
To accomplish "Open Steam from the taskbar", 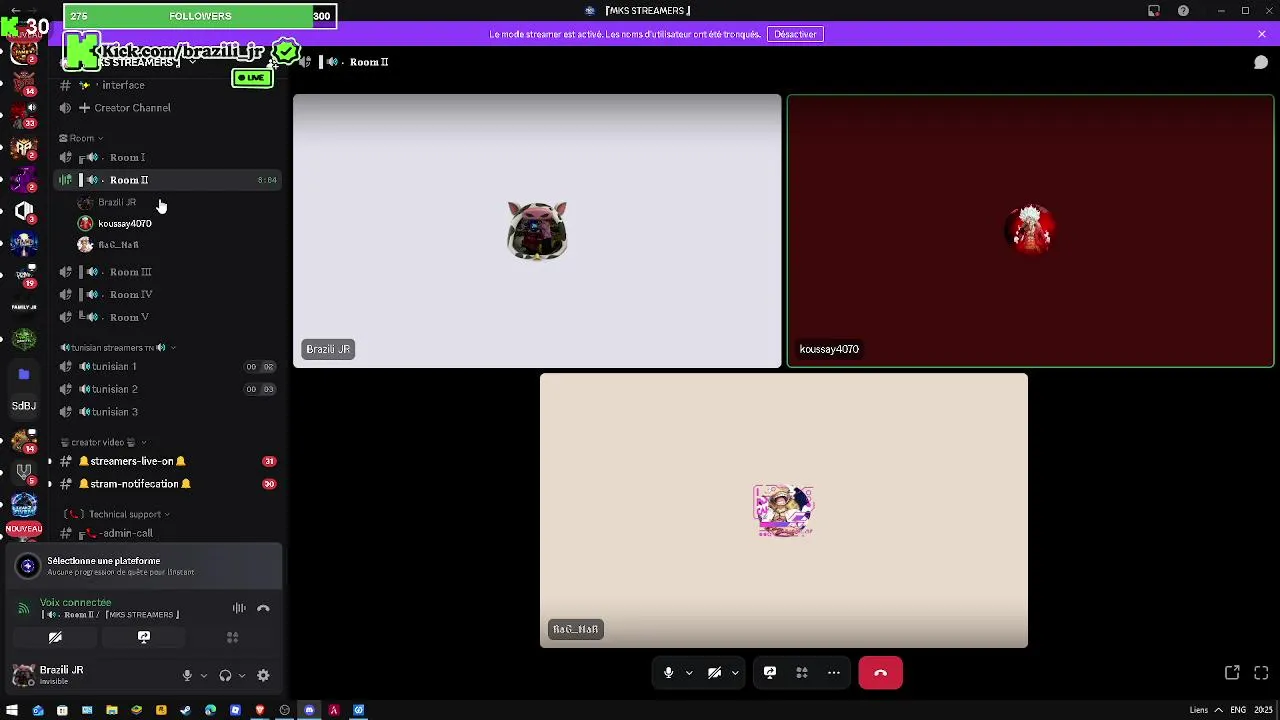I will coord(185,711).
